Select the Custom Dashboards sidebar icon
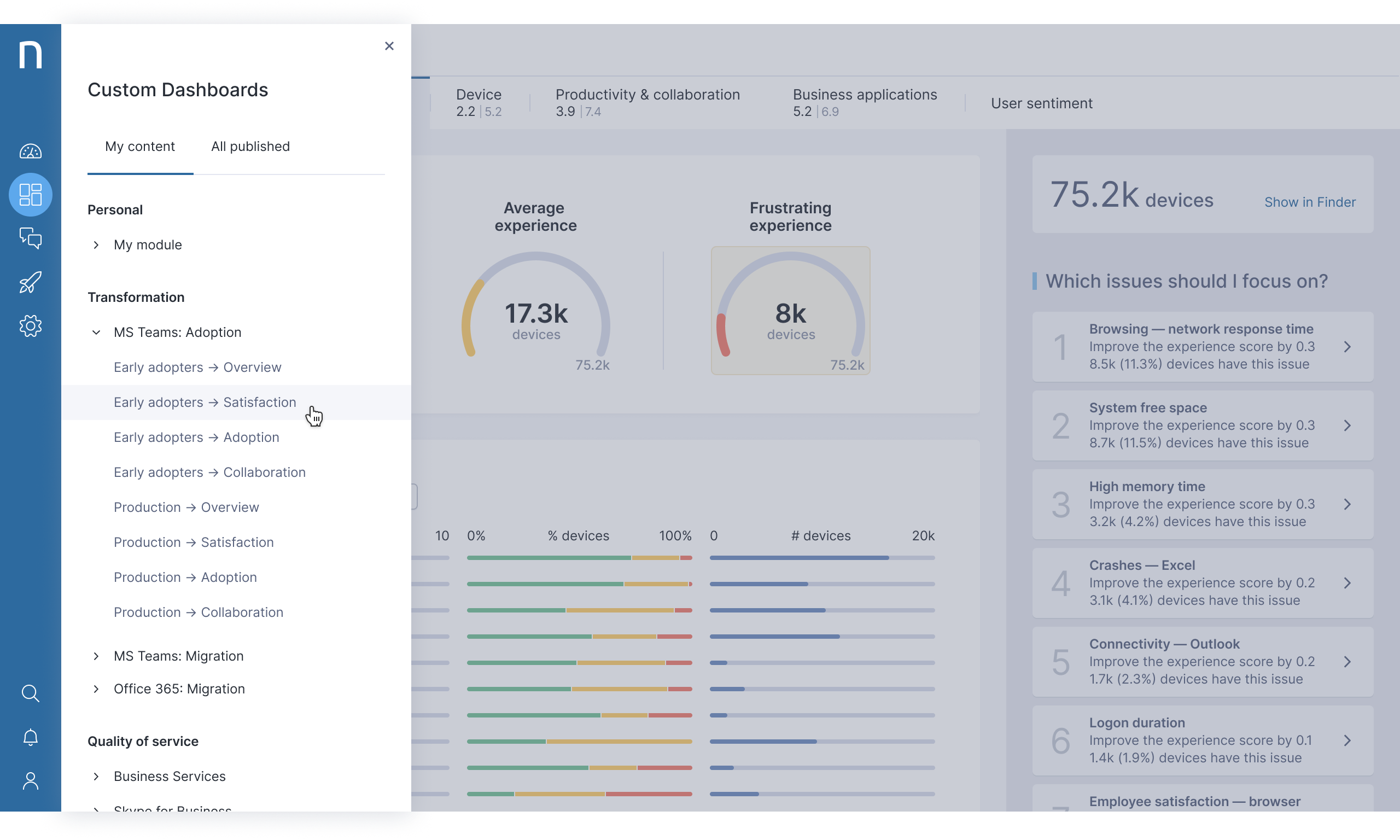The image size is (1400, 840). point(31,195)
